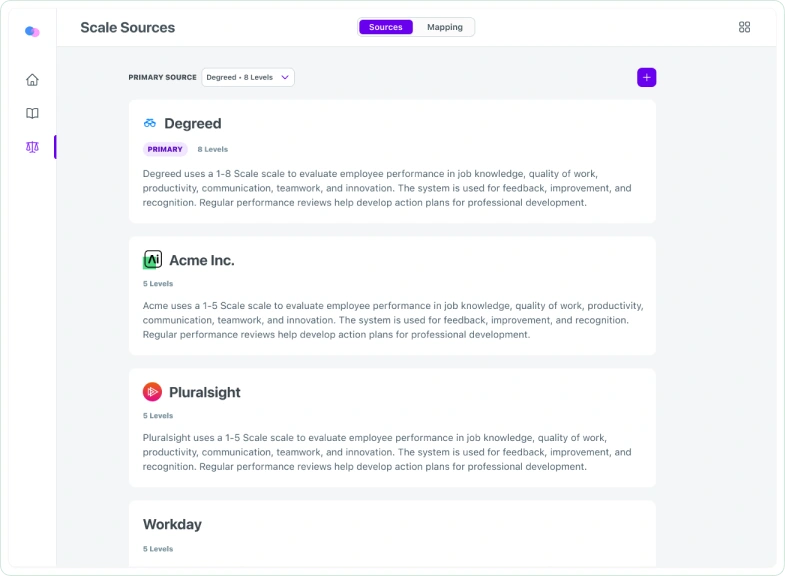785x576 pixels.
Task: Open the Primary Source dropdown
Action: coord(248,78)
